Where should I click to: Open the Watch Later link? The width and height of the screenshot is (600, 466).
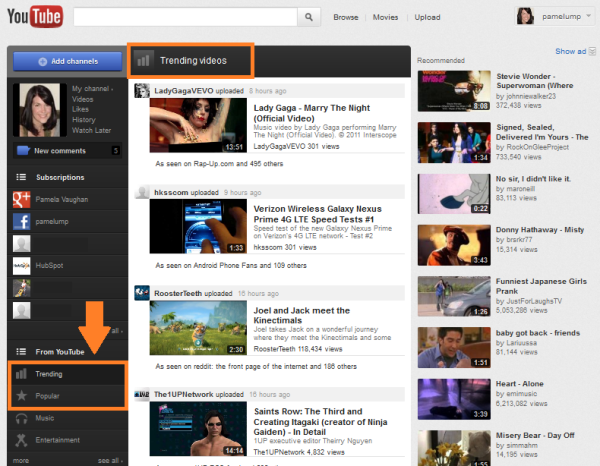click(x=91, y=130)
